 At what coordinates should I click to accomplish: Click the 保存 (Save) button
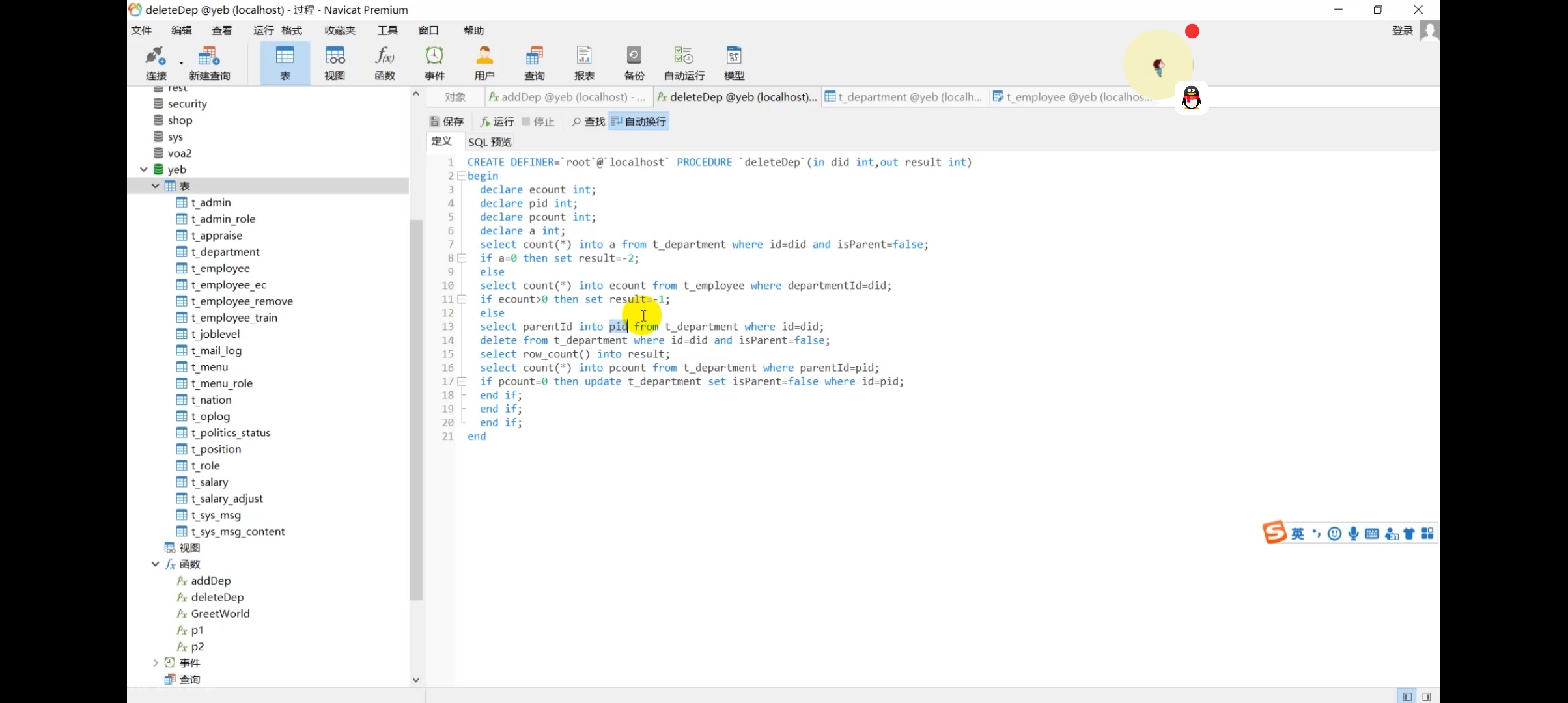pyautogui.click(x=447, y=122)
